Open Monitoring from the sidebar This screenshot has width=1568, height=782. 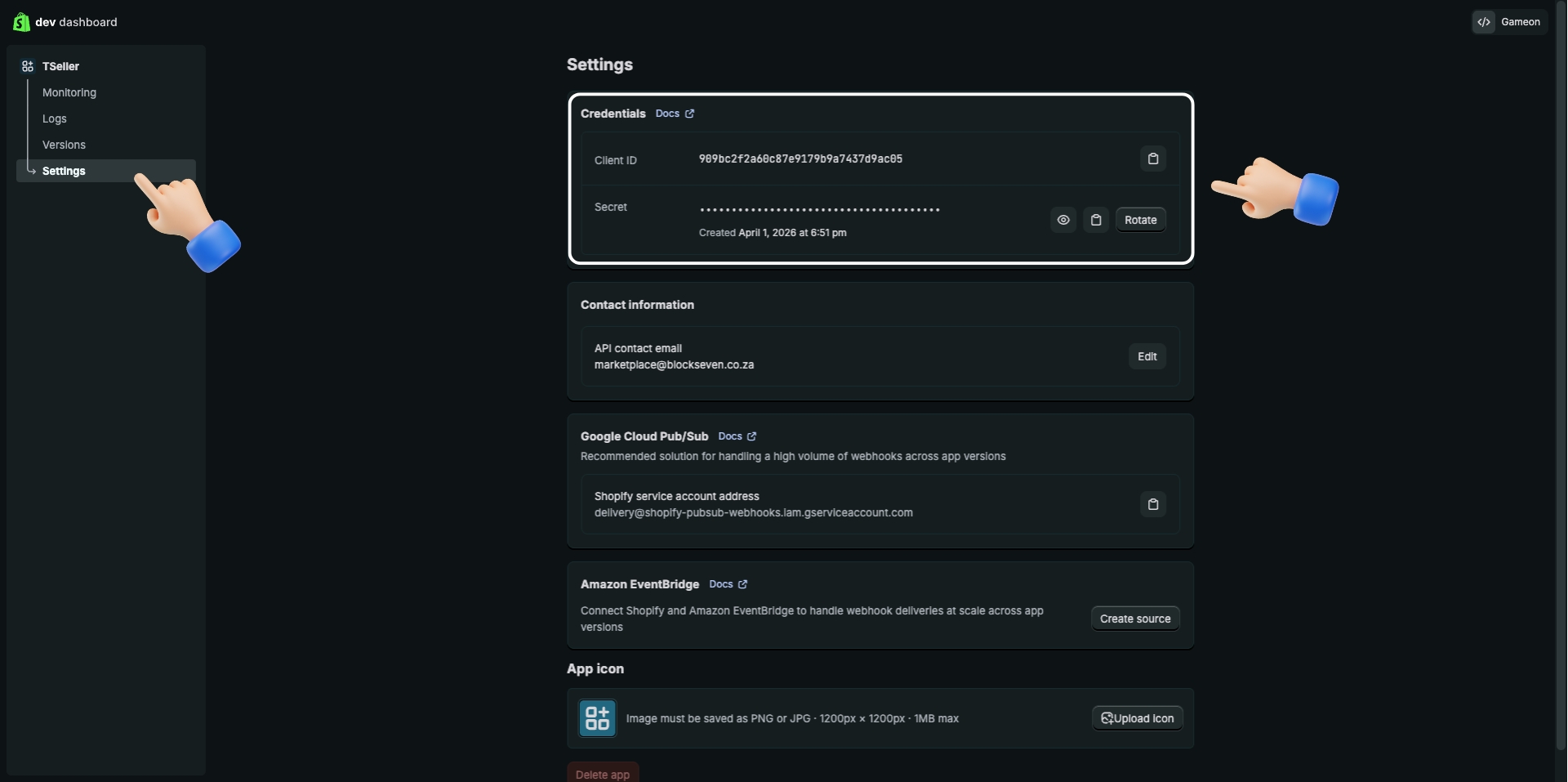69,92
